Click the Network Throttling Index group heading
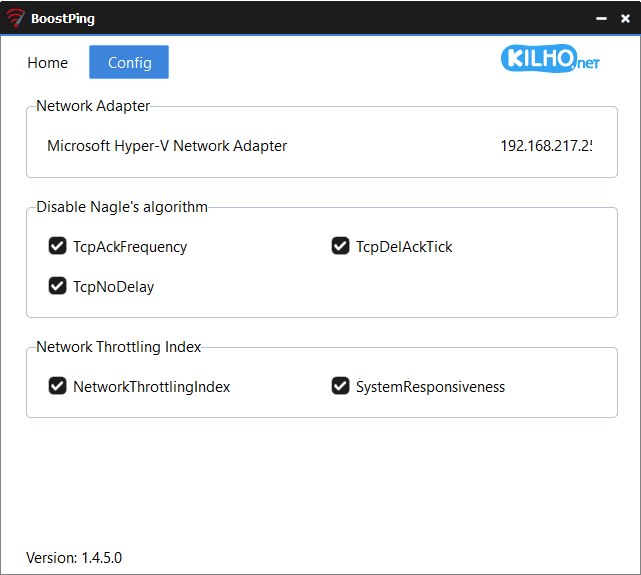641x575 pixels. (119, 347)
